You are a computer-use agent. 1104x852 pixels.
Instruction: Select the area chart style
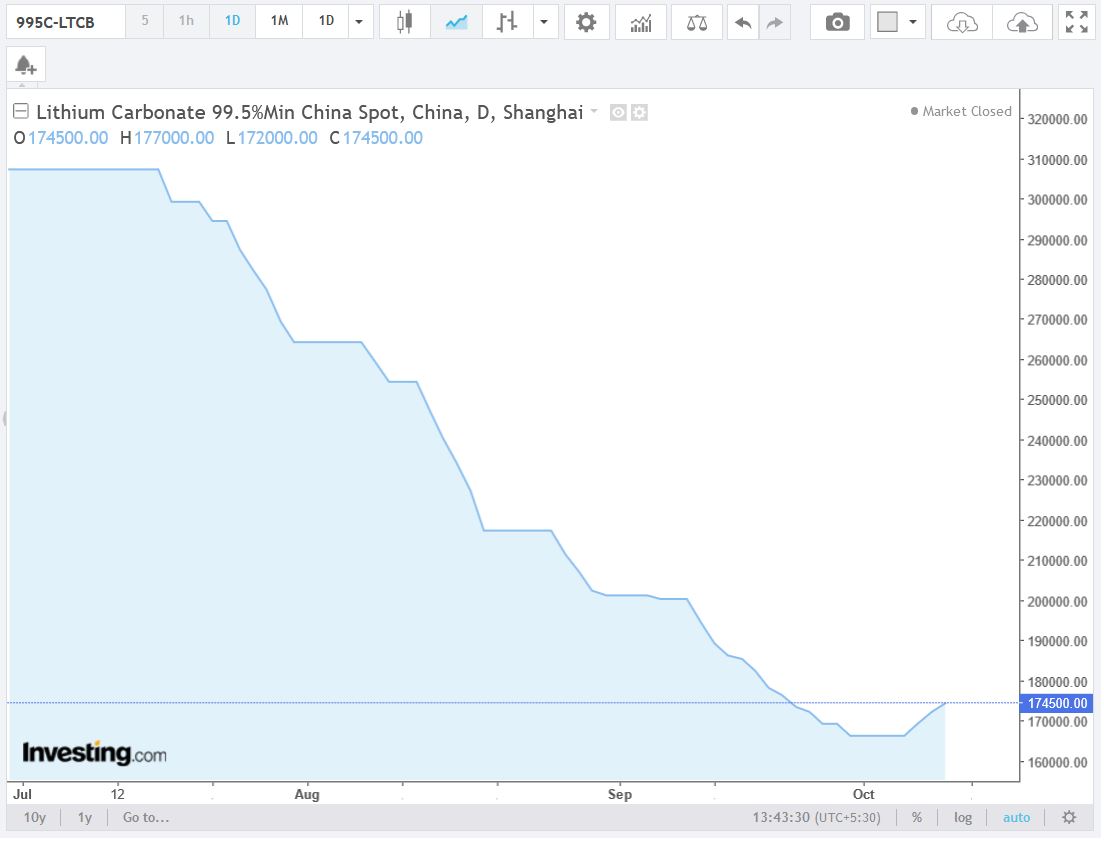(x=456, y=21)
